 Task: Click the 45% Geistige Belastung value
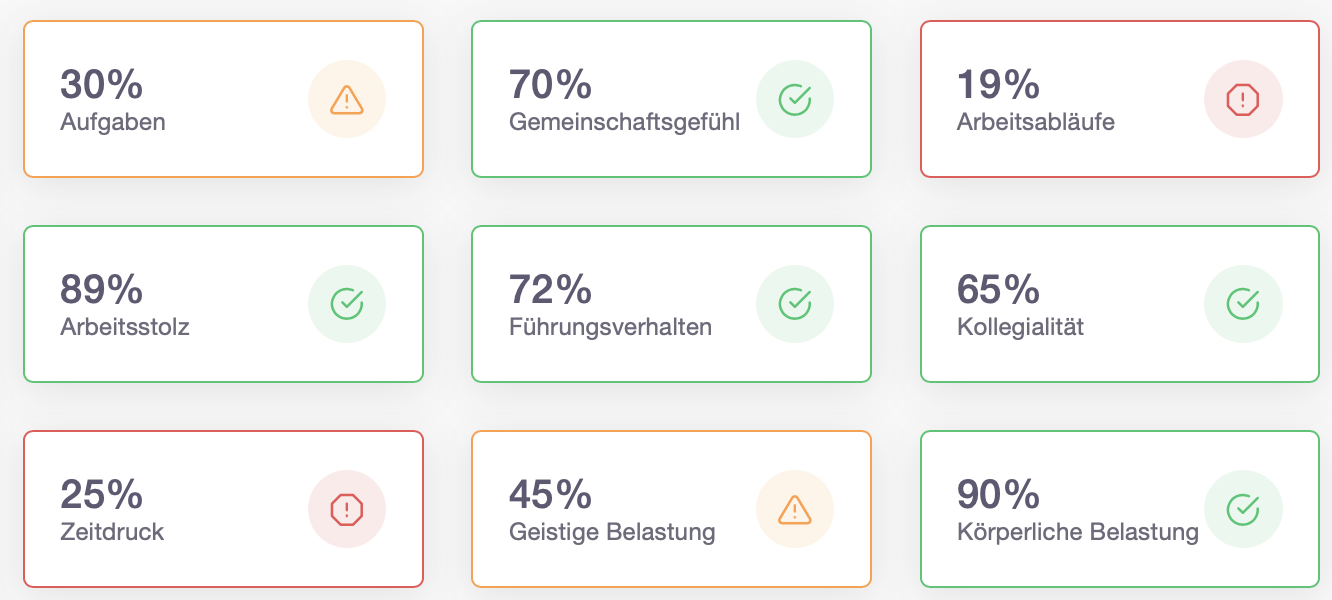point(550,494)
